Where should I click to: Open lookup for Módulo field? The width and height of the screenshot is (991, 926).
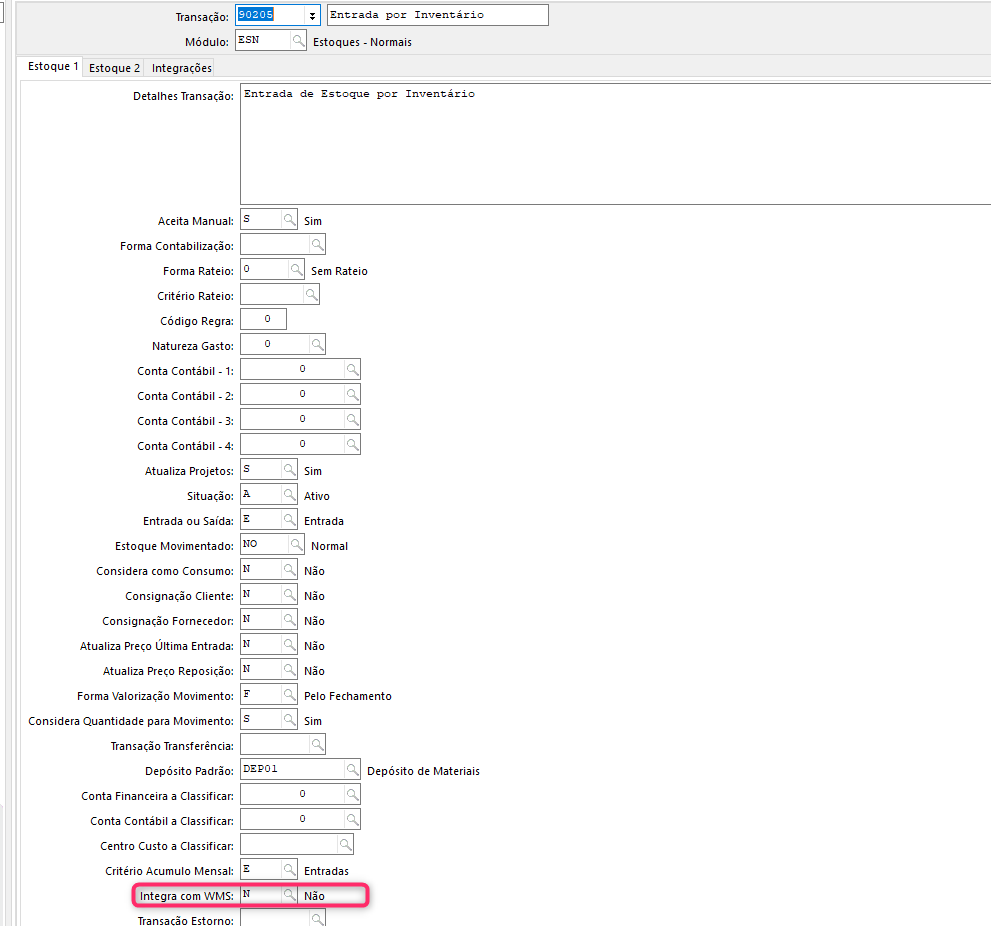tap(298, 40)
